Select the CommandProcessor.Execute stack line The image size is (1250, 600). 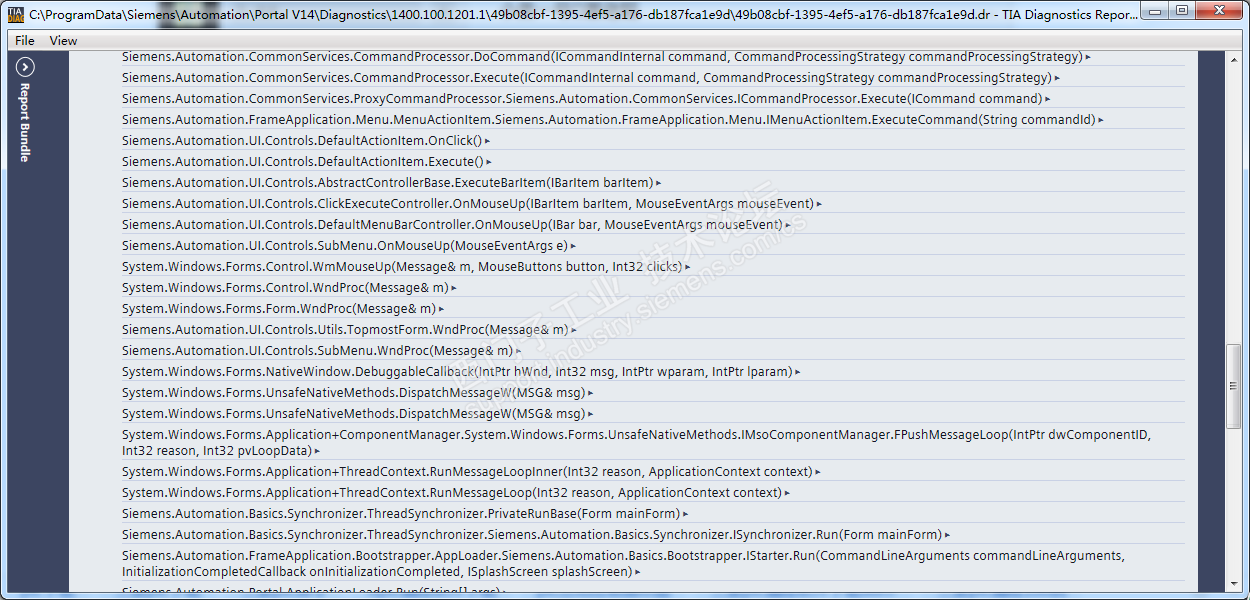pyautogui.click(x=586, y=78)
